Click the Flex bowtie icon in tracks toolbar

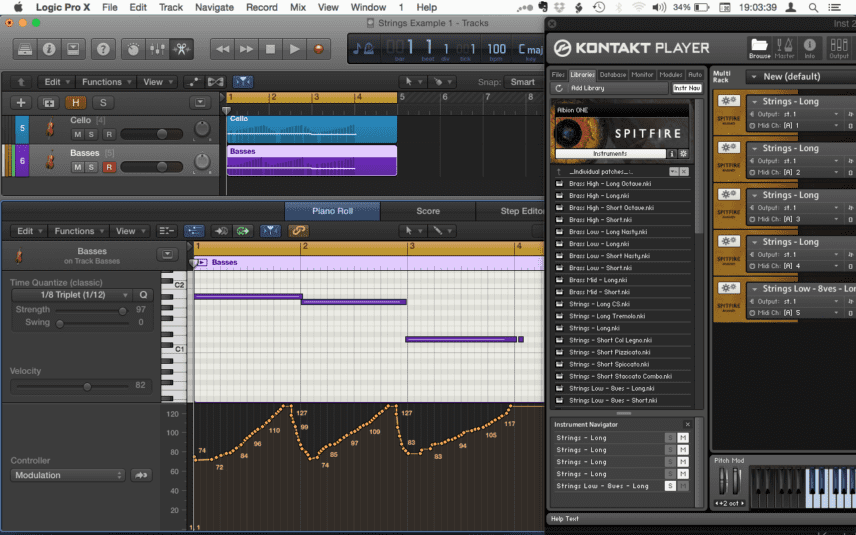(216, 82)
